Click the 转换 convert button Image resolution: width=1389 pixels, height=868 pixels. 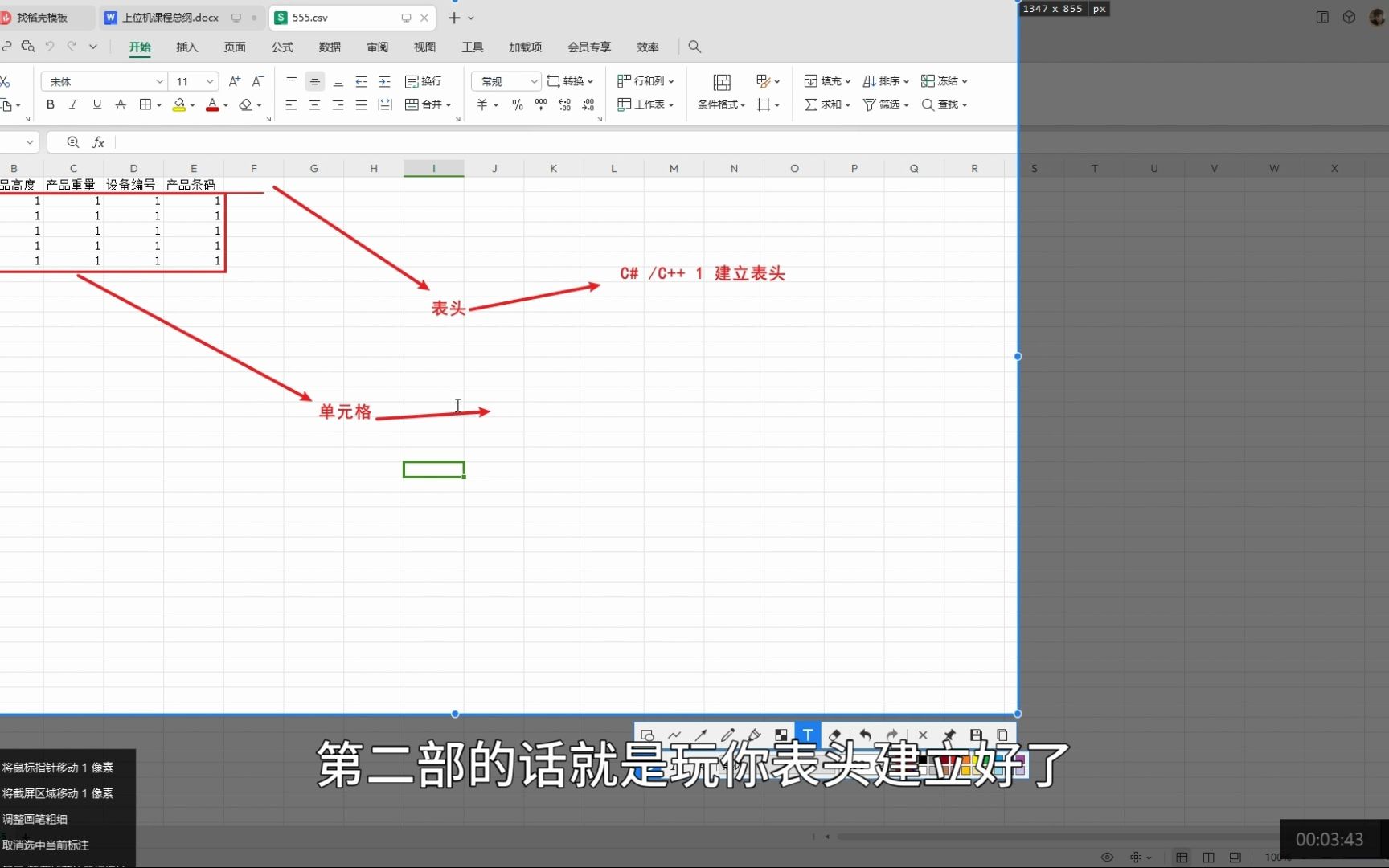(x=570, y=81)
